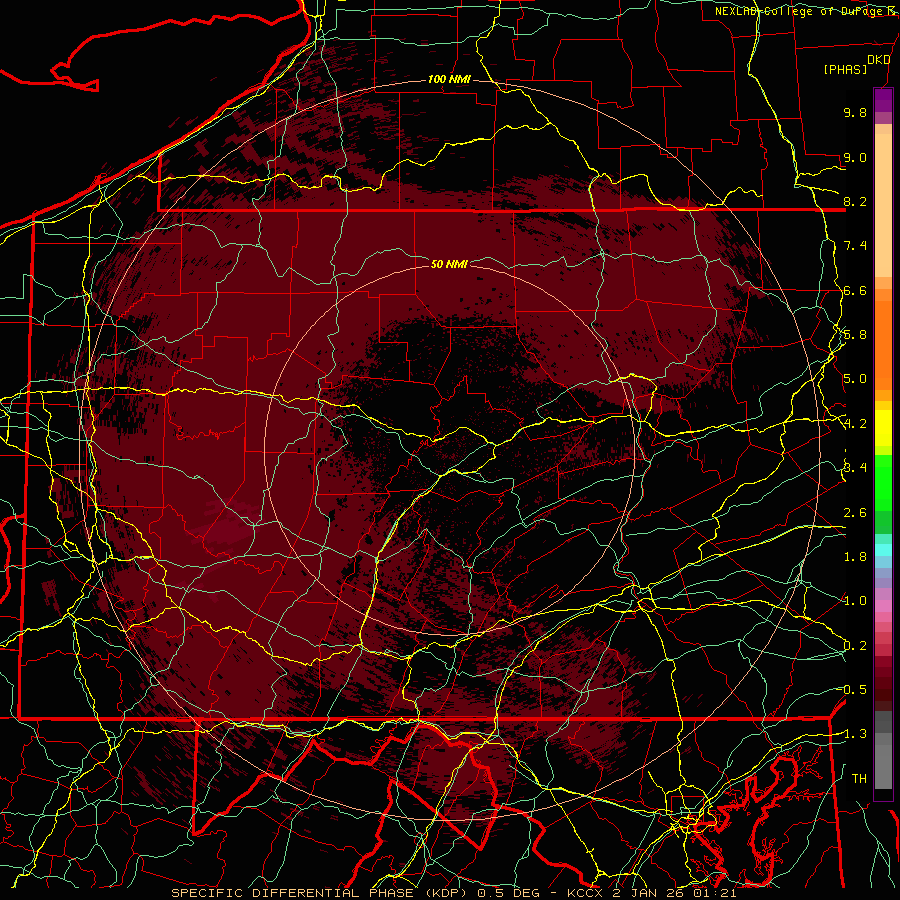Image resolution: width=900 pixels, height=900 pixels.
Task: Click the purple segment atop the color bar
Action: pos(883,100)
